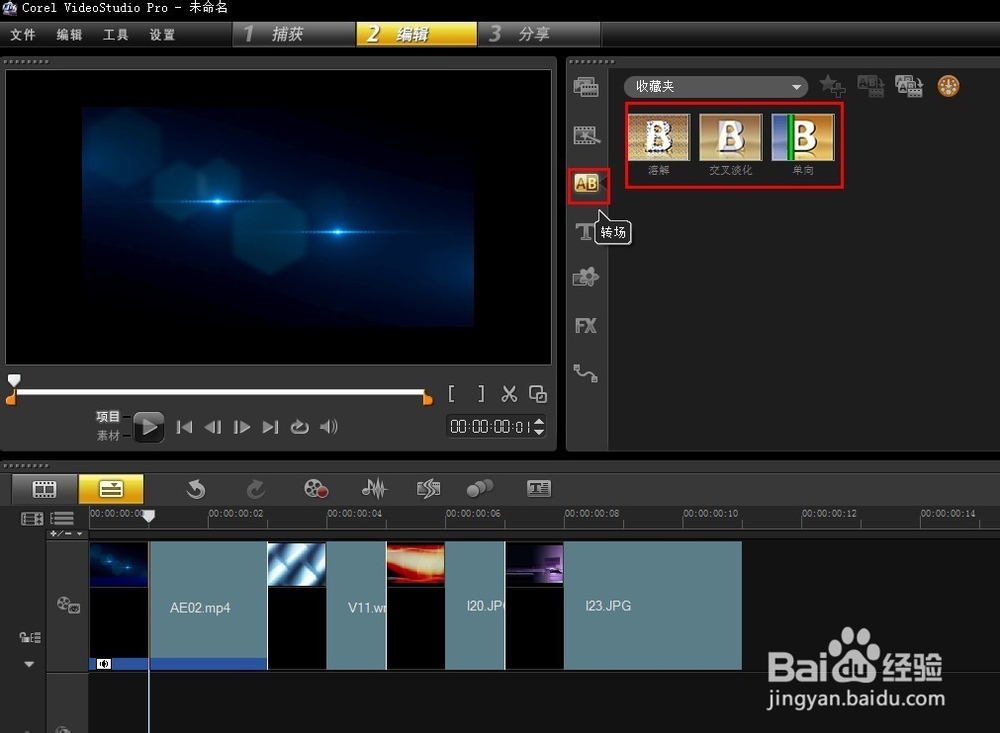This screenshot has width=1000, height=733.
Task: Switch to step 2 编辑 tab
Action: tap(416, 34)
